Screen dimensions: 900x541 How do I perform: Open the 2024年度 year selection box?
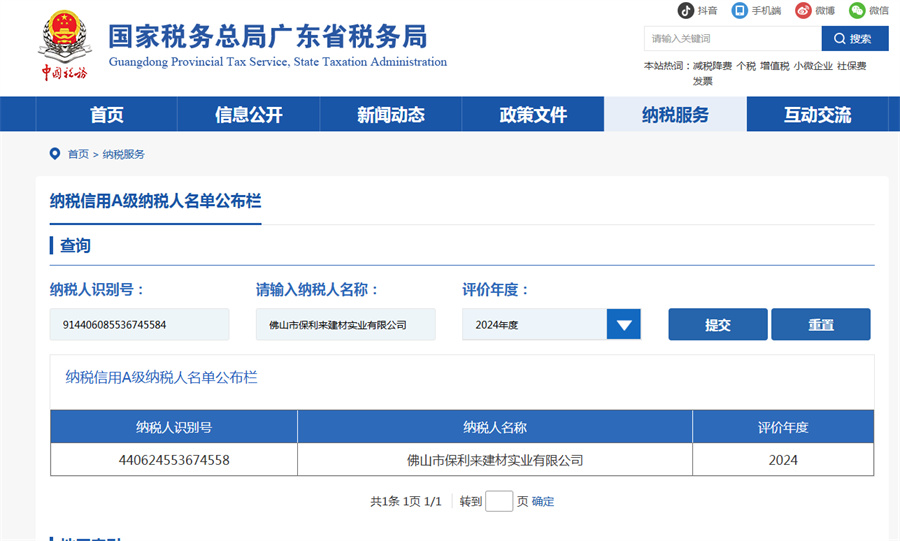point(535,325)
